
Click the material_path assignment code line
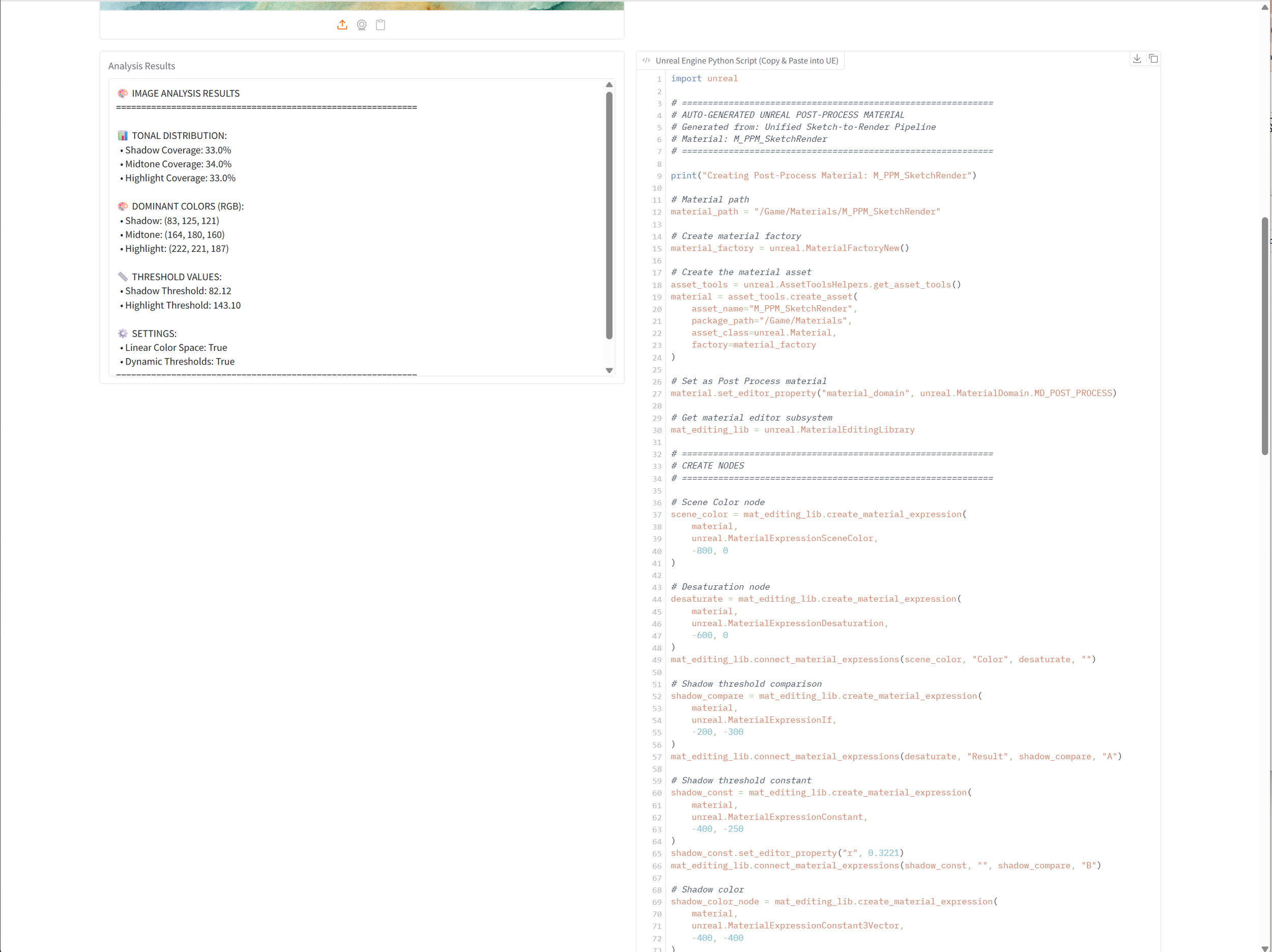pyautogui.click(x=805, y=212)
